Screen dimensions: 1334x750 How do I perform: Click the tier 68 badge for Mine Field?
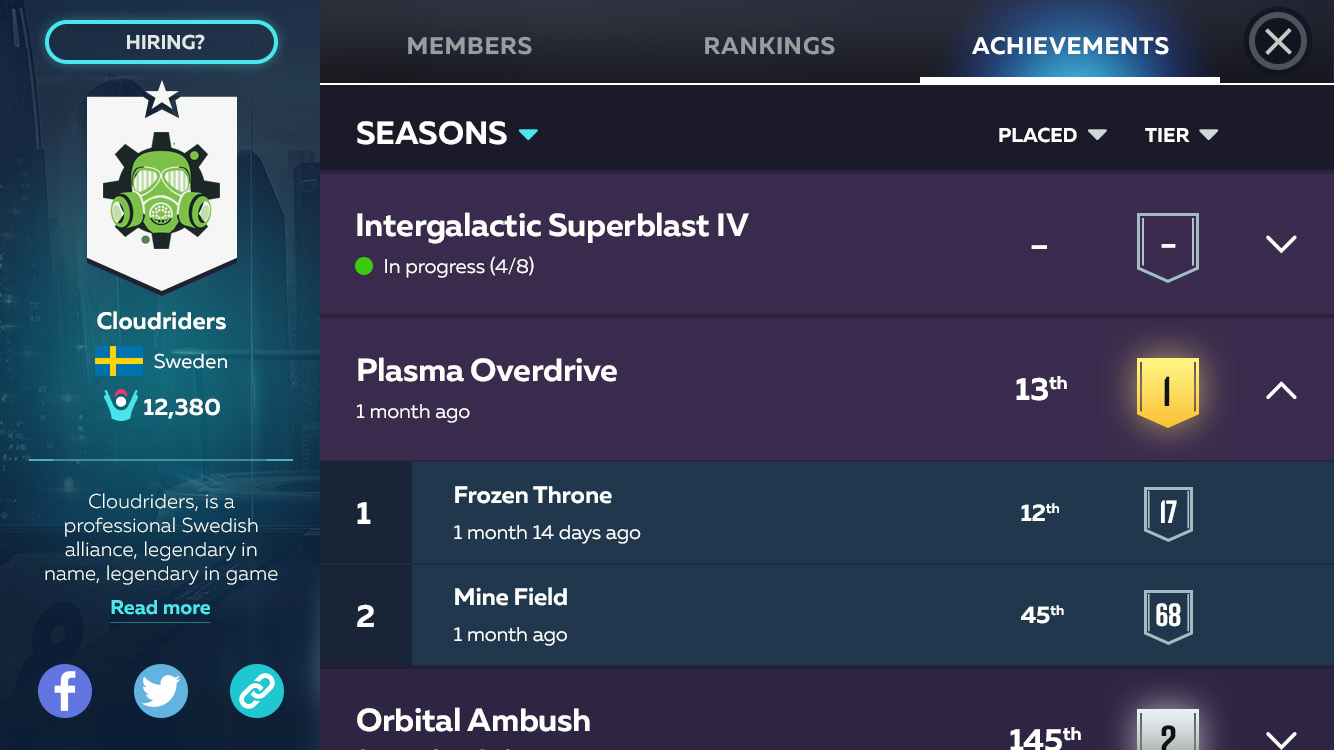pos(1168,615)
